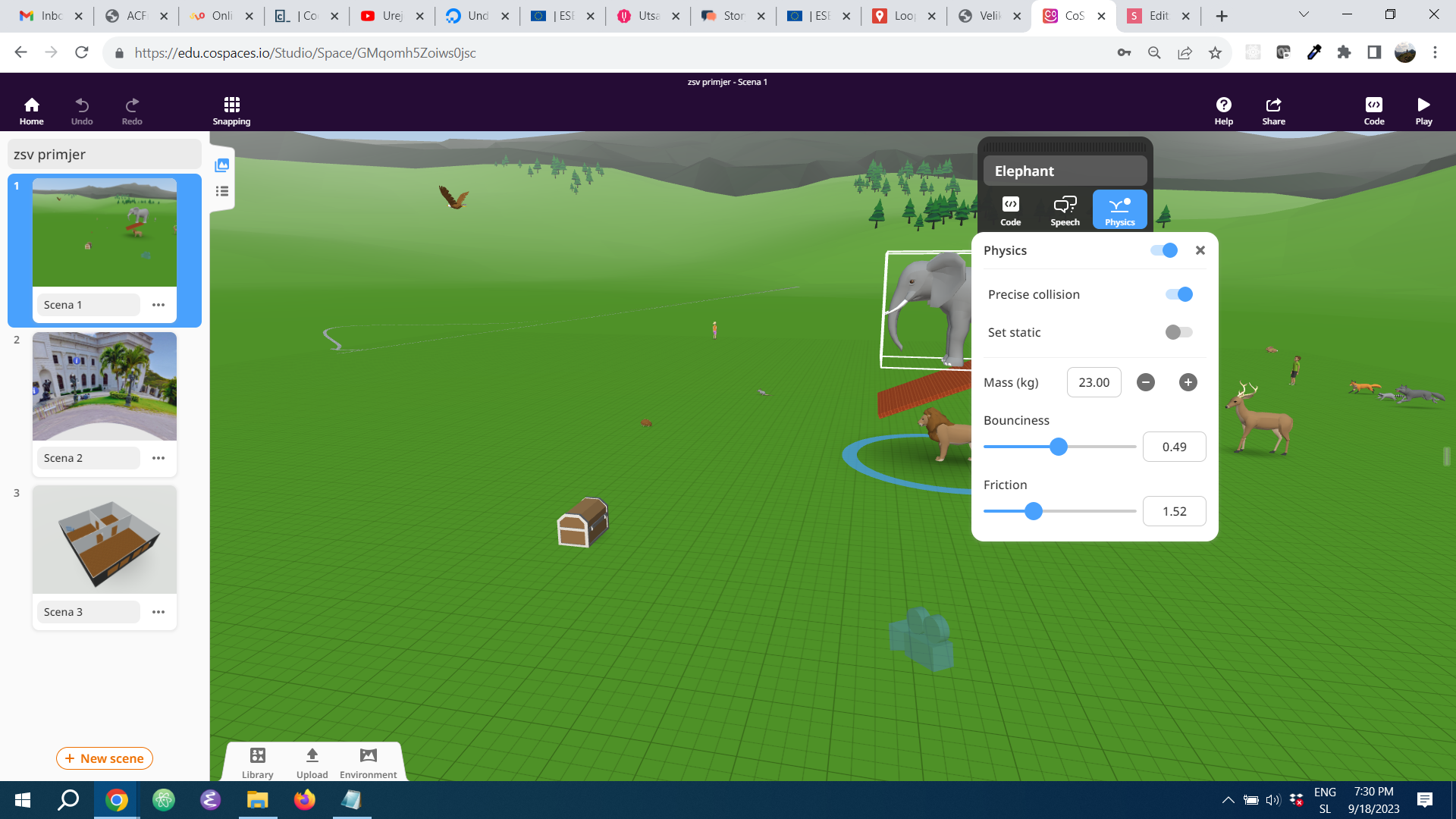Increase mass with plus button

tap(1188, 382)
